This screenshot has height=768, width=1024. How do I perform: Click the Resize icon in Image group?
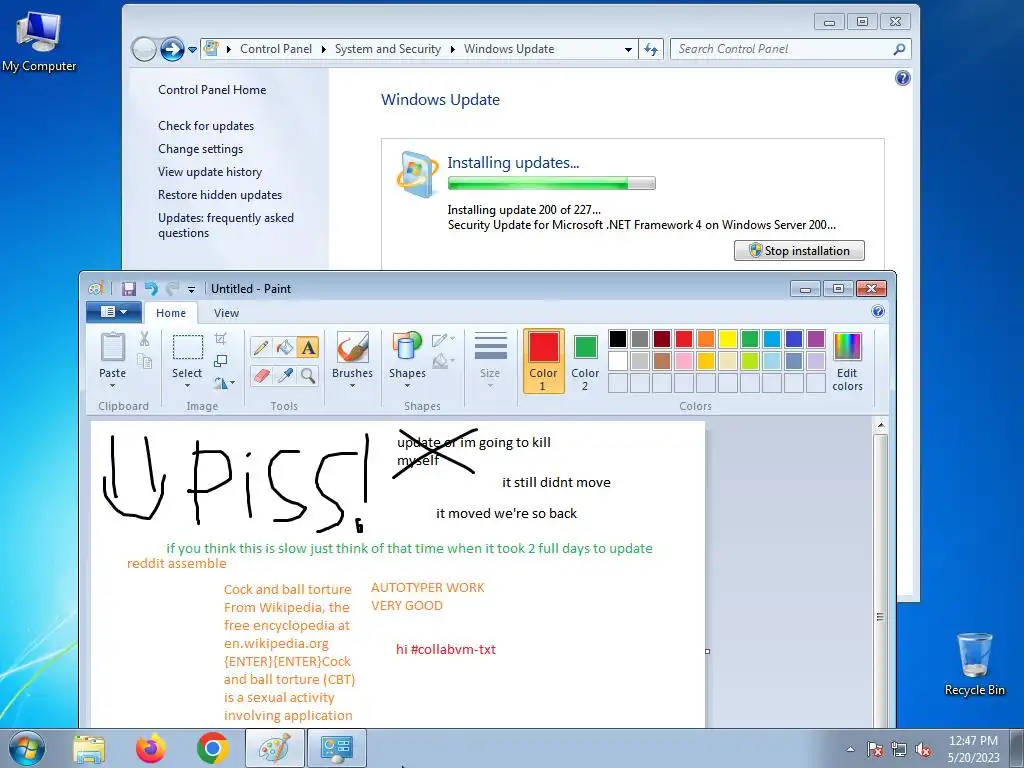pyautogui.click(x=221, y=360)
